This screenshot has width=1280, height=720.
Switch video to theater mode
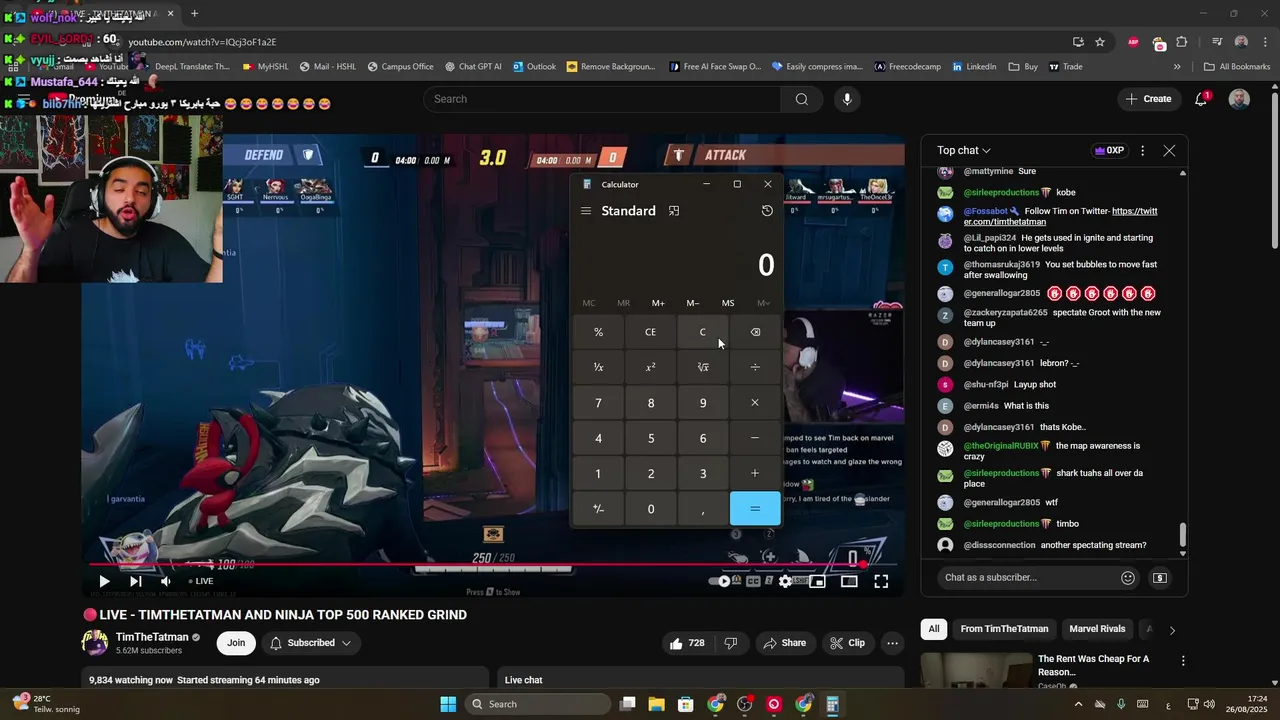tap(849, 581)
